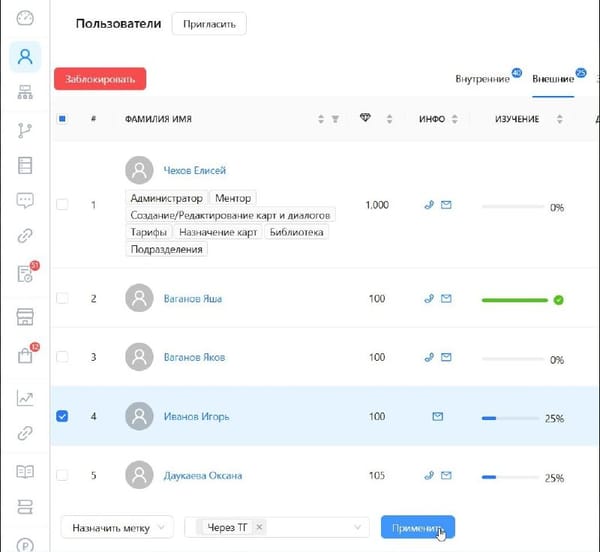600x552 pixels.
Task: Sort by ИНФО column arrows
Action: pos(455,119)
